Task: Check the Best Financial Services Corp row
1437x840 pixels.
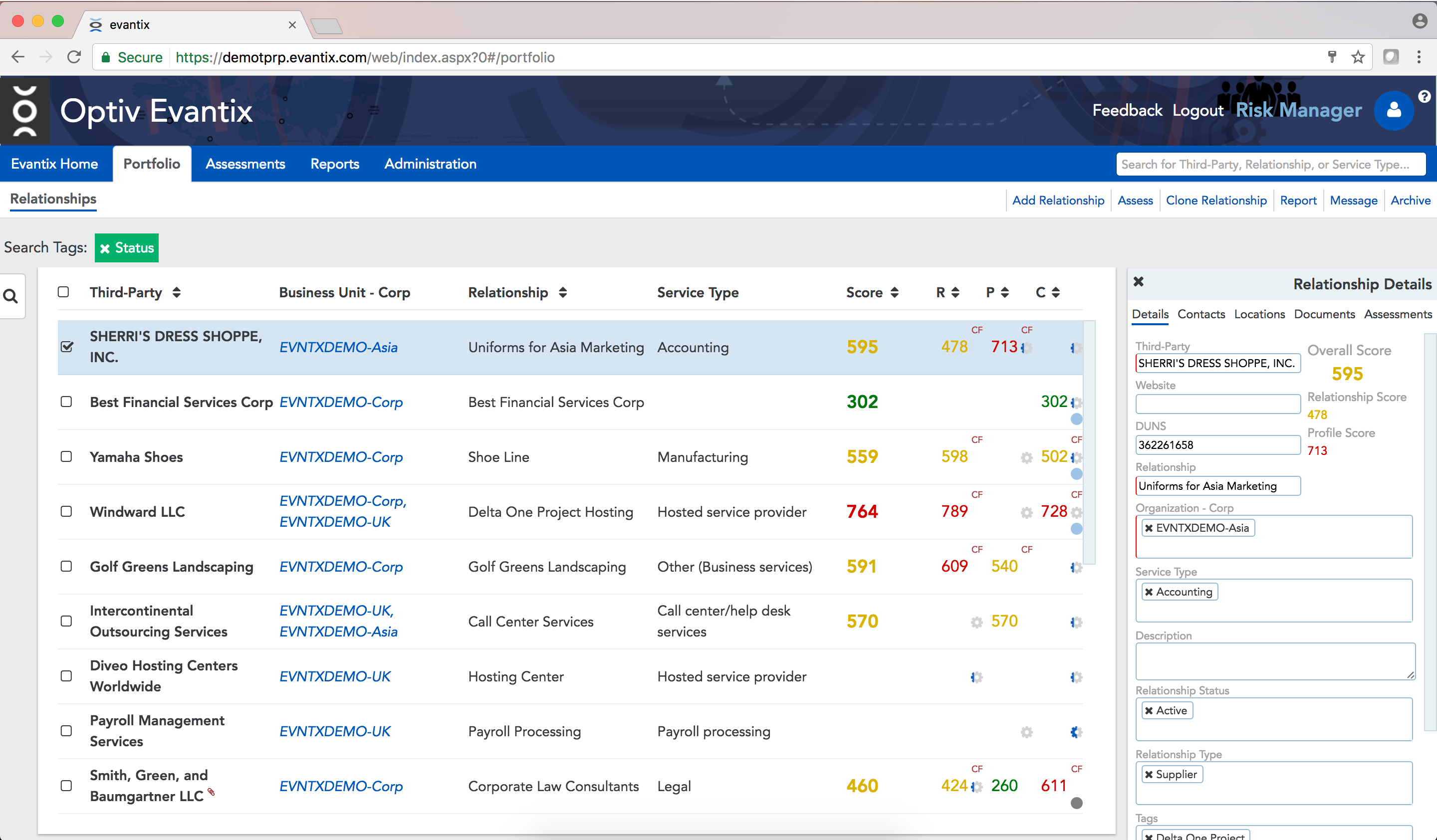Action: pyautogui.click(x=66, y=402)
